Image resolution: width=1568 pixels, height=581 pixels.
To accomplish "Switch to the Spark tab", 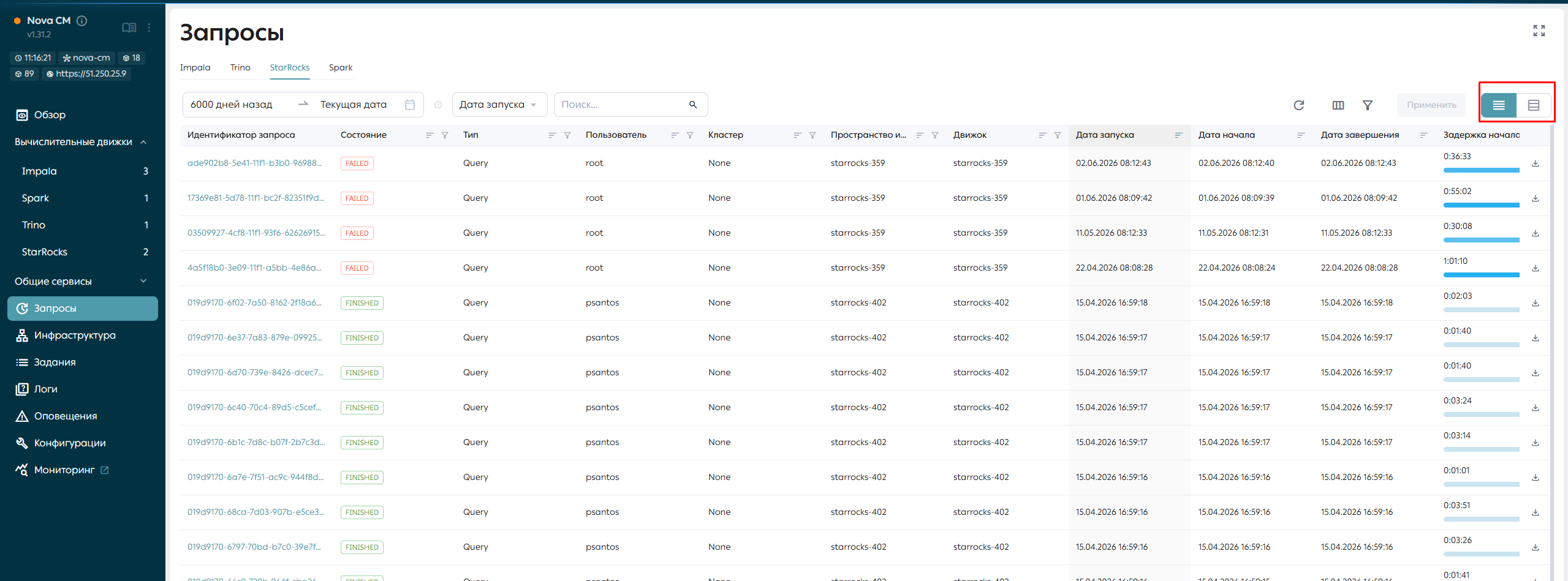I will click(341, 68).
